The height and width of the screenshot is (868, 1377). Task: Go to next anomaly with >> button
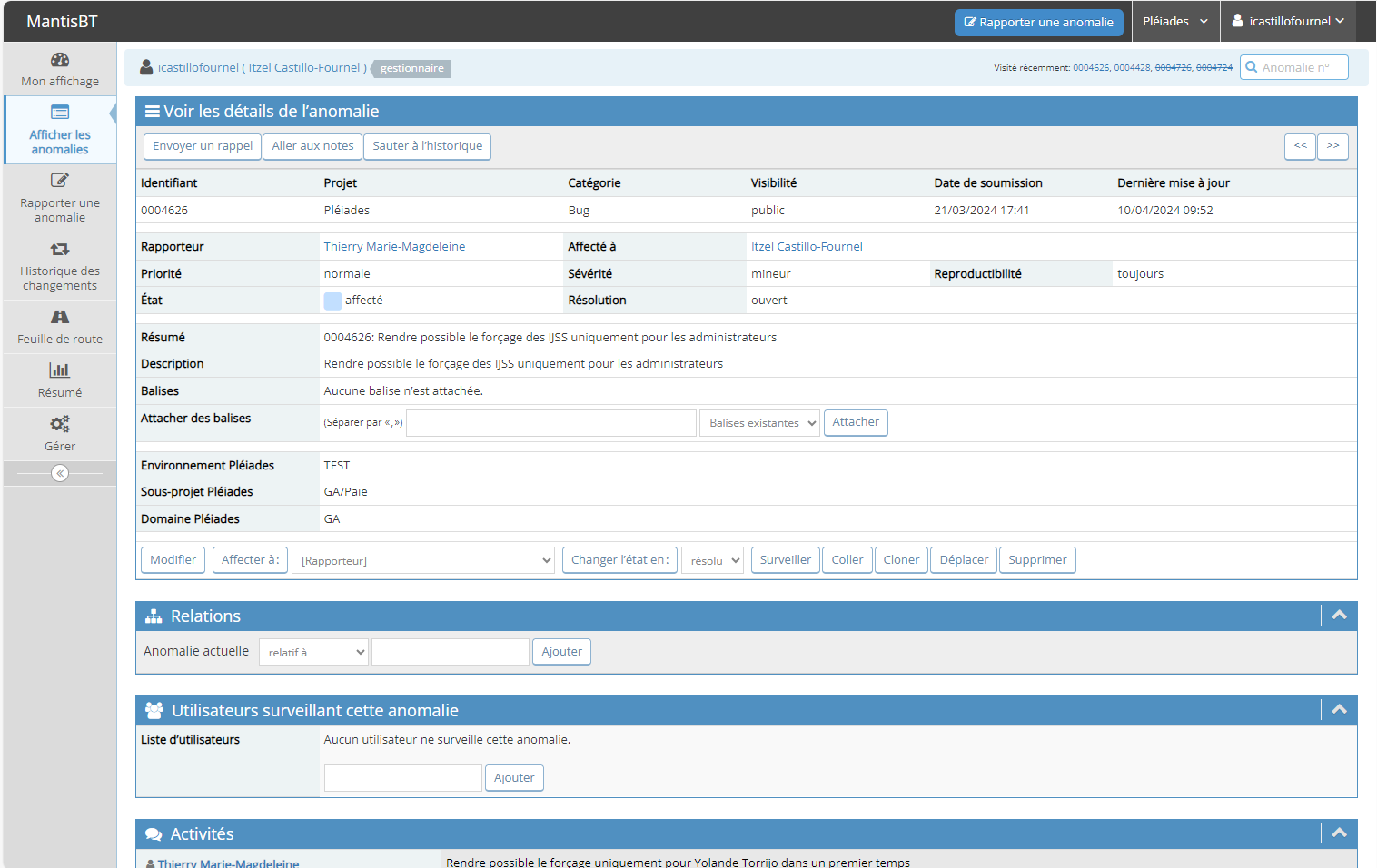(1332, 146)
